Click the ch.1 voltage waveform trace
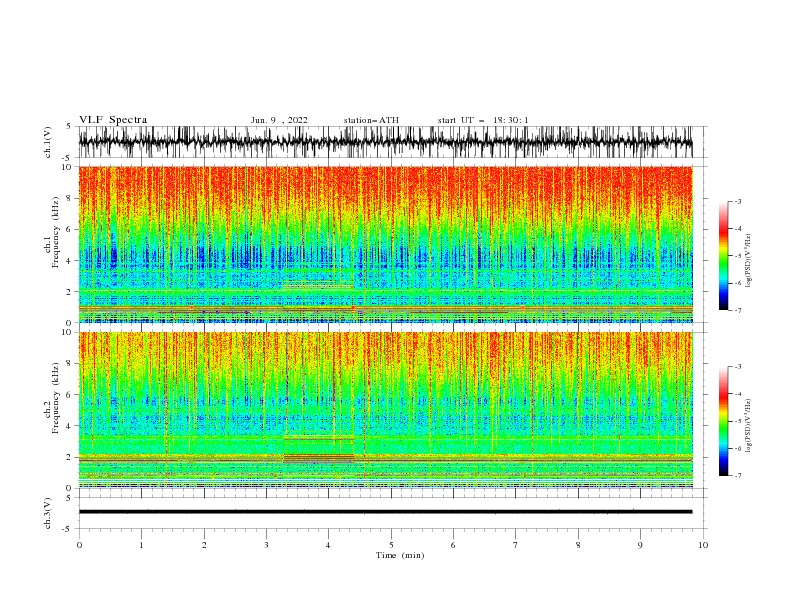Screen dimensions: 792x612 coord(385,142)
